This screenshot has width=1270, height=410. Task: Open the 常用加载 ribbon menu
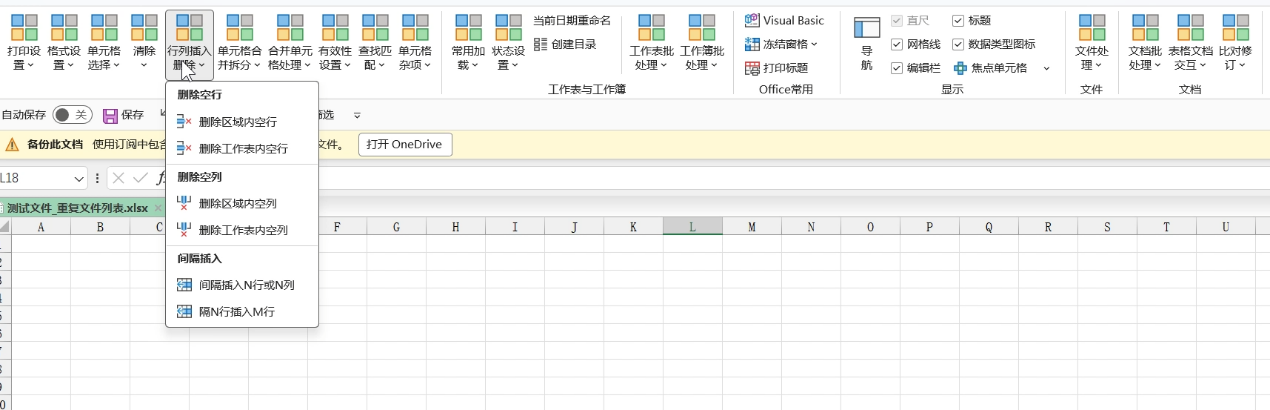pyautogui.click(x=468, y=42)
